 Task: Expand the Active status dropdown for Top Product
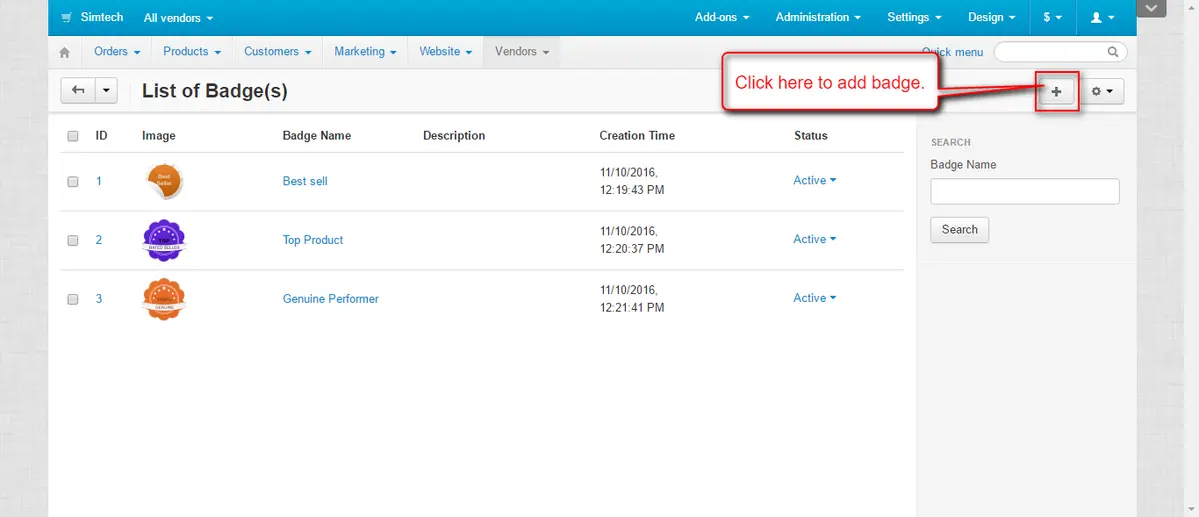pyautogui.click(x=814, y=239)
